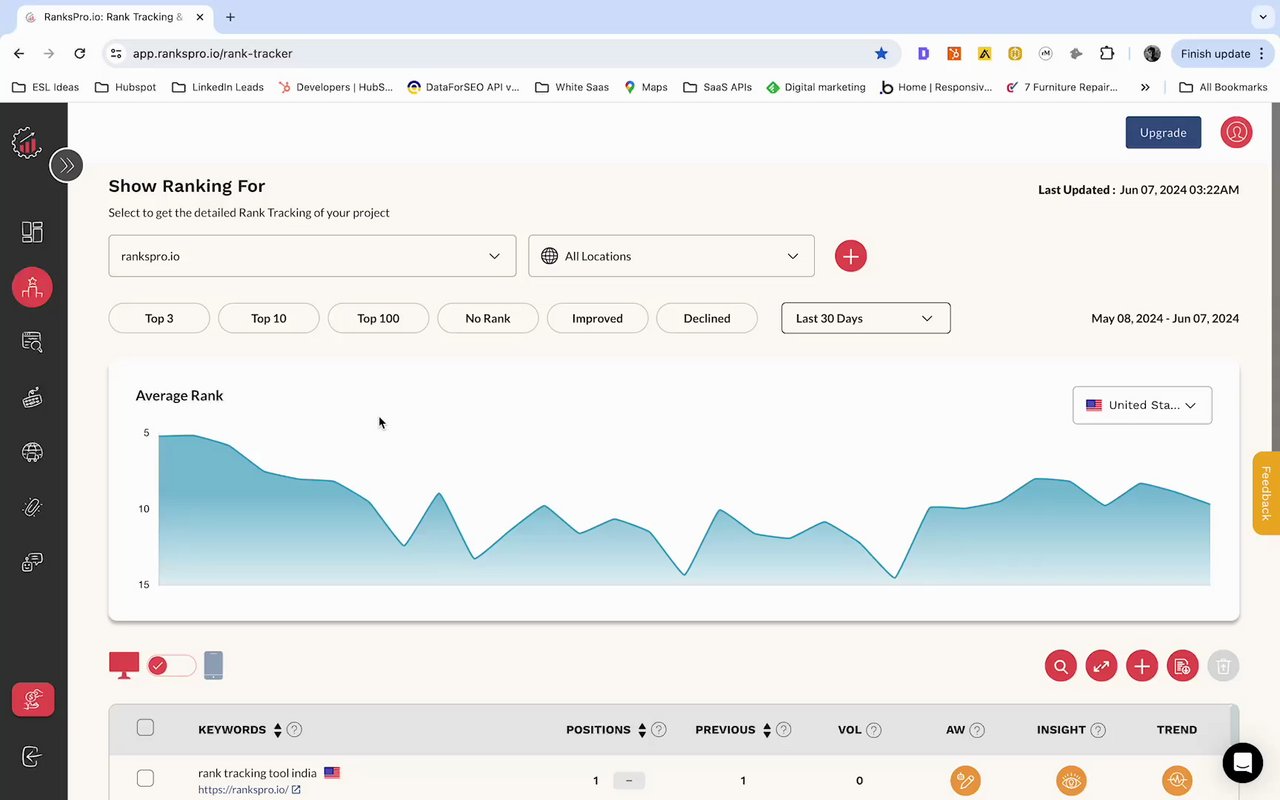Open the globe icon in the left sidebar
1280x800 pixels.
[x=32, y=452]
